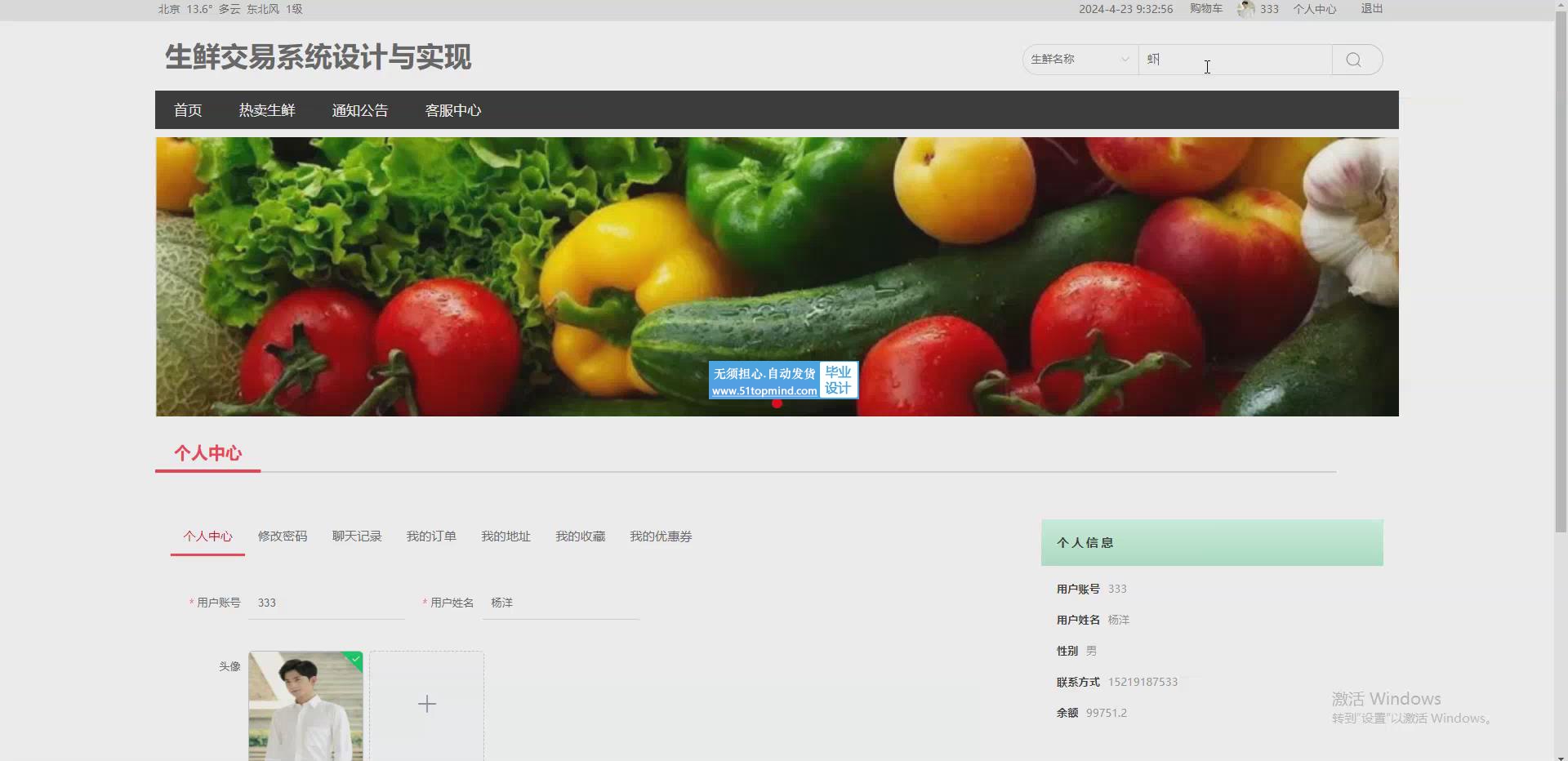The image size is (1568, 761).
Task: Open 通知公告 in navigation bar
Action: 360,110
